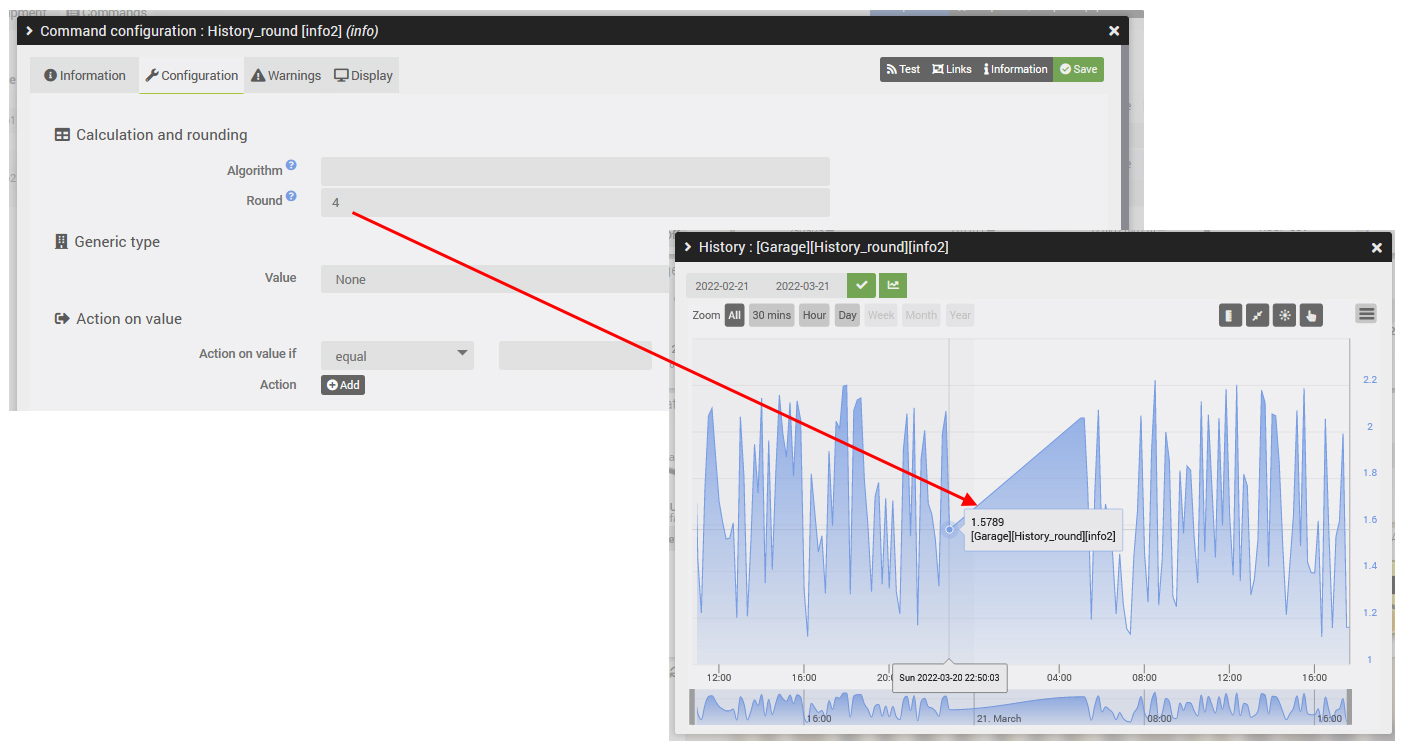The width and height of the screenshot is (1404, 752).
Task: Set zoom to Day
Action: [x=848, y=315]
